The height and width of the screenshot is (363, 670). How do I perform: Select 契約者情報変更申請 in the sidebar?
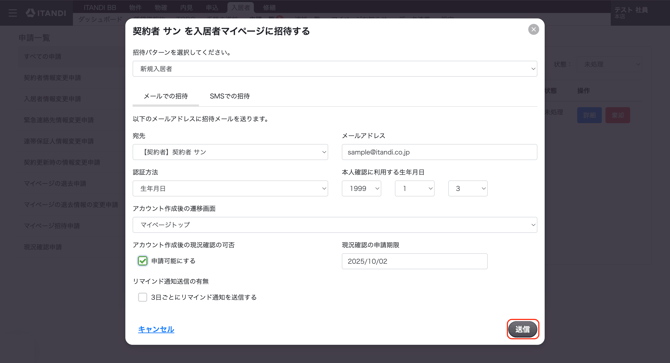pos(52,78)
